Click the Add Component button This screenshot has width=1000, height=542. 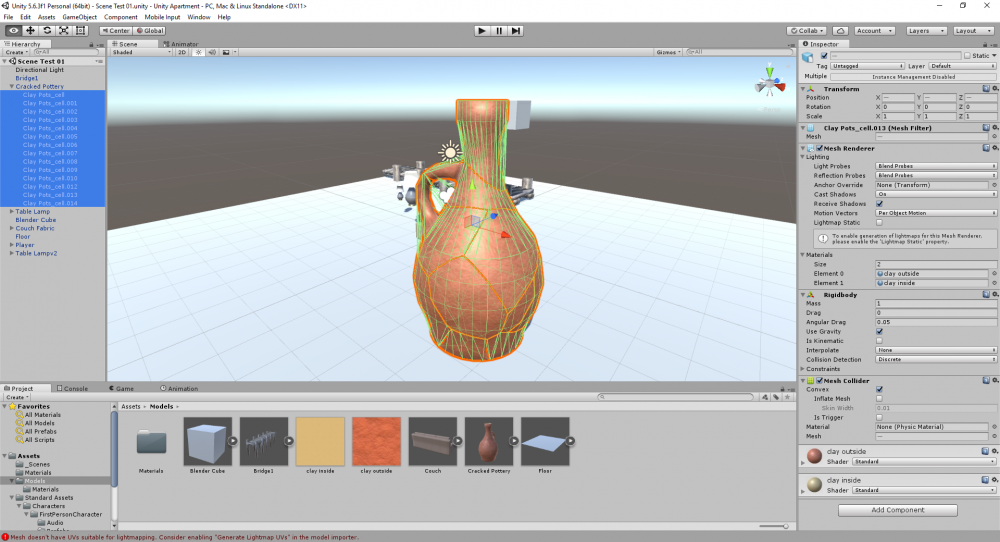pos(897,510)
